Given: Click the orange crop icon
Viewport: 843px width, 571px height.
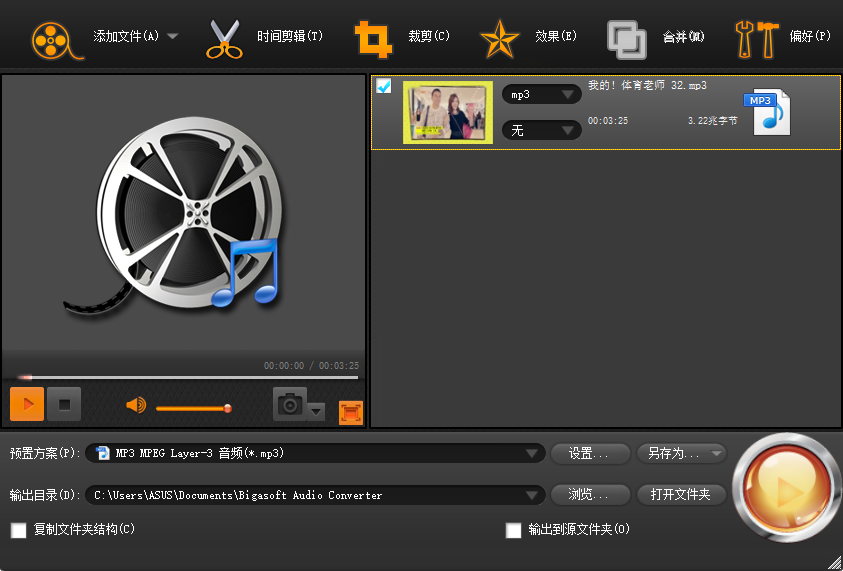Looking at the screenshot, I should [373, 39].
